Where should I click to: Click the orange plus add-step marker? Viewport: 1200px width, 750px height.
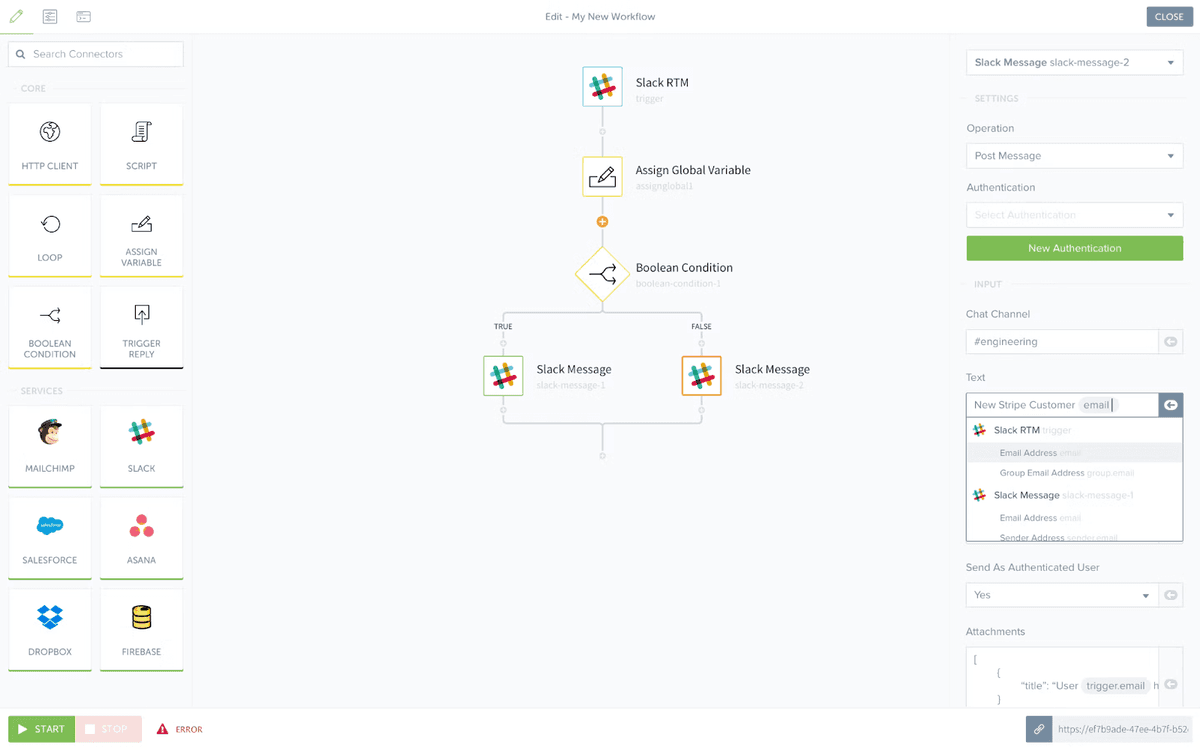click(x=602, y=221)
